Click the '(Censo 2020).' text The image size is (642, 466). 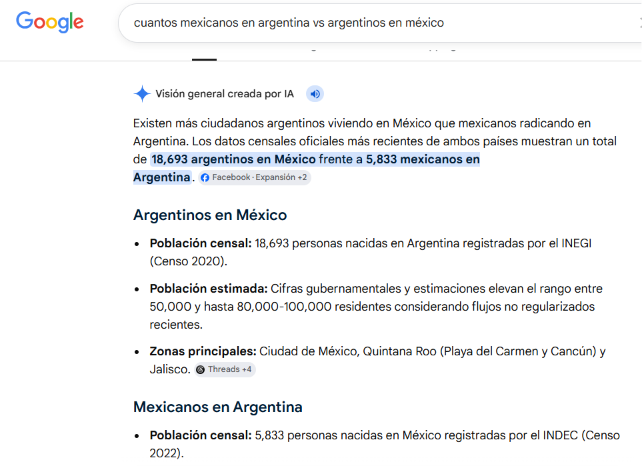188,261
